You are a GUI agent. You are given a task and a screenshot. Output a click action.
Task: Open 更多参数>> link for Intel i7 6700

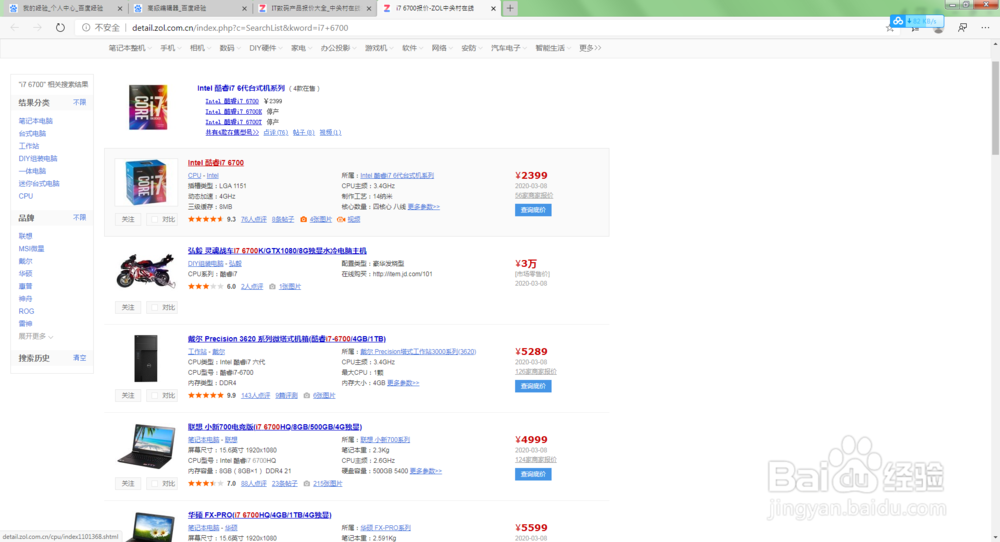[423, 207]
